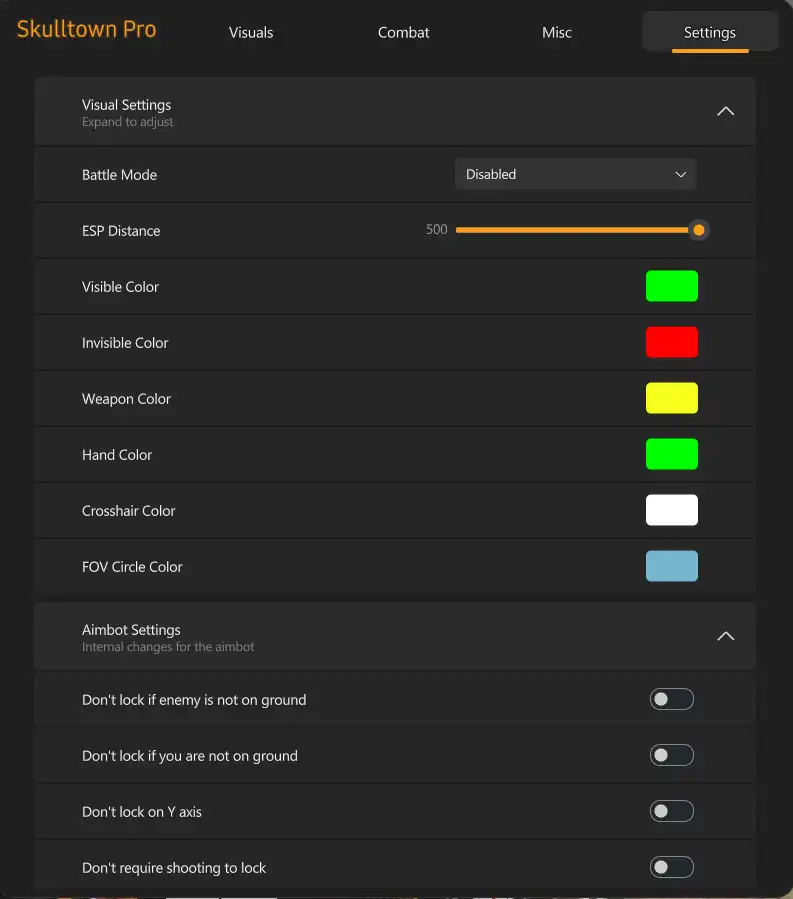Edit the FOV Circle Color swatch
The width and height of the screenshot is (793, 899).
[x=672, y=566]
